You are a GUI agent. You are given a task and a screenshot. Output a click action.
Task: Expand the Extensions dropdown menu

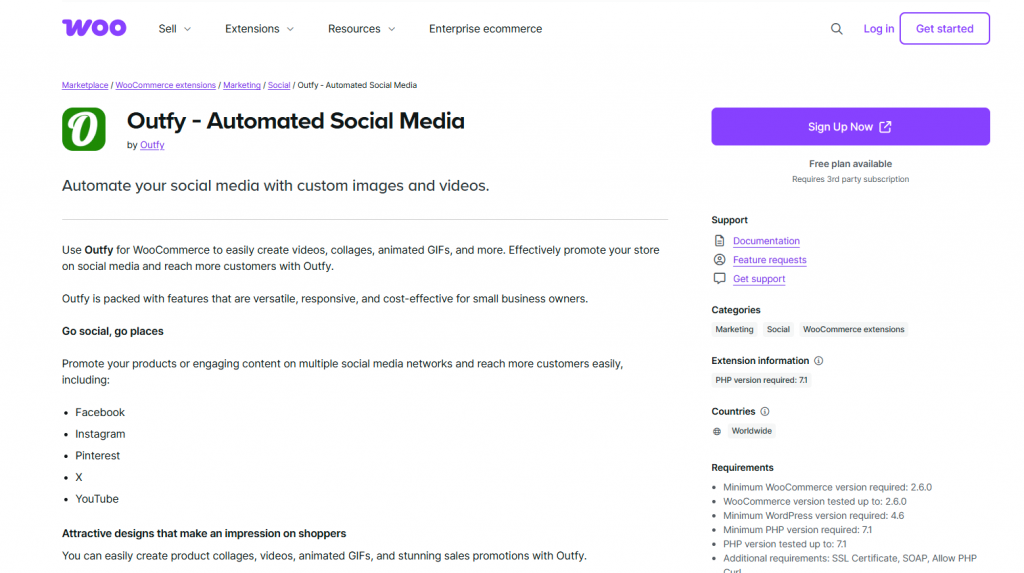pos(259,29)
